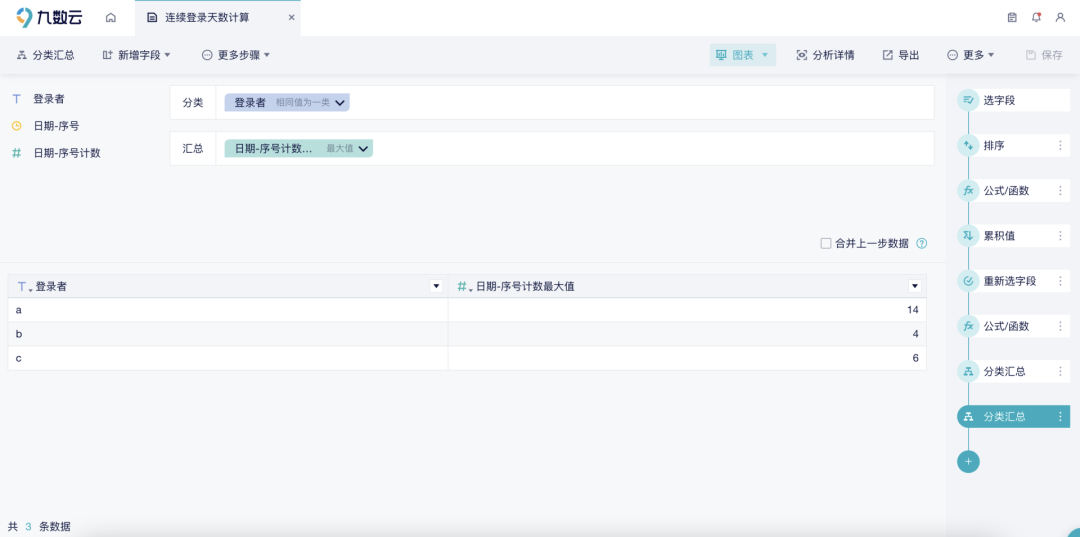Open the user account icon

pyautogui.click(x=1060, y=18)
